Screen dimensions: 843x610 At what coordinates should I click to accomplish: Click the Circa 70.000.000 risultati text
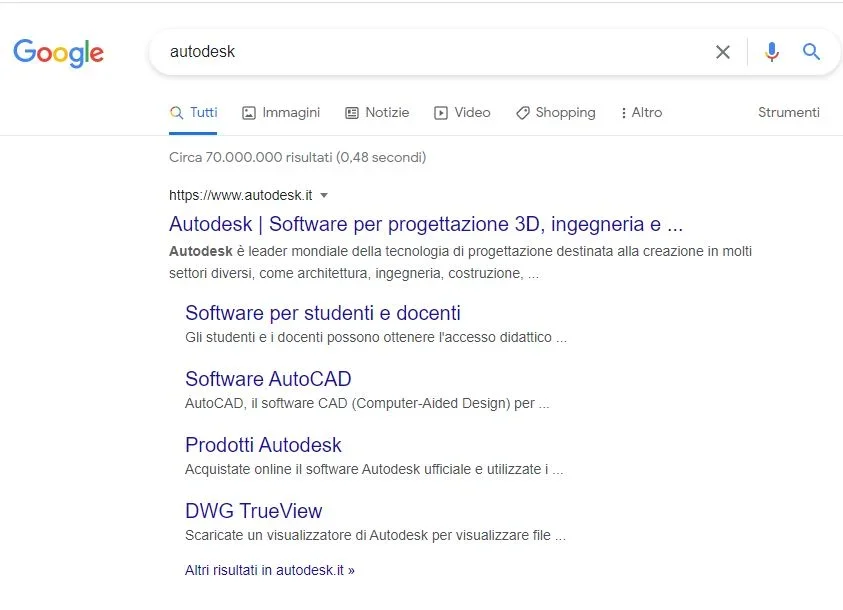[297, 157]
